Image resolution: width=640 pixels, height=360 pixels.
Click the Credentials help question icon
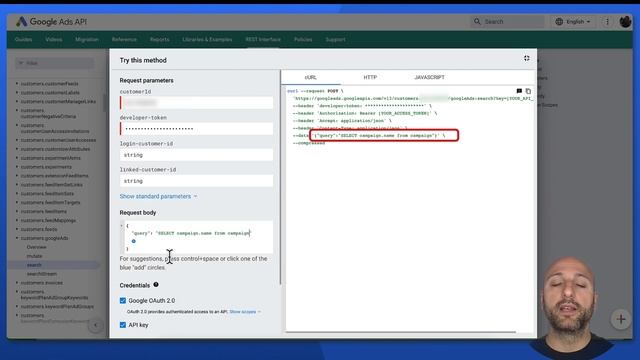click(x=156, y=284)
